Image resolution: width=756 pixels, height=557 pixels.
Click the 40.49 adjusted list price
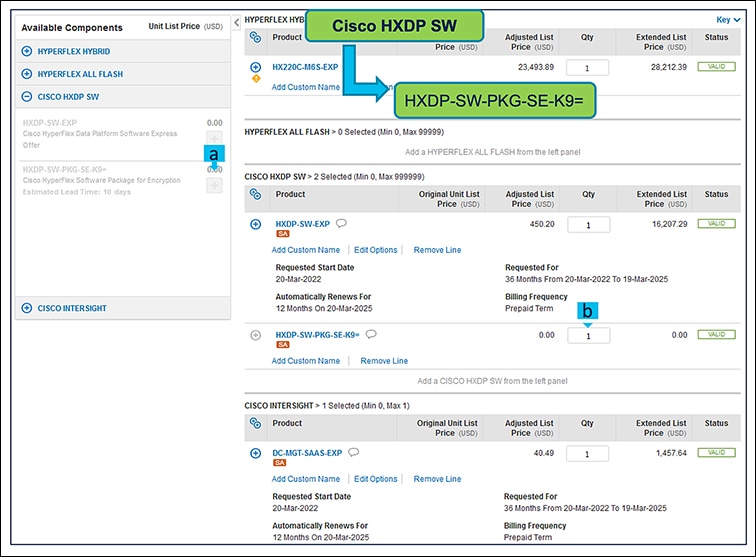[x=544, y=453]
